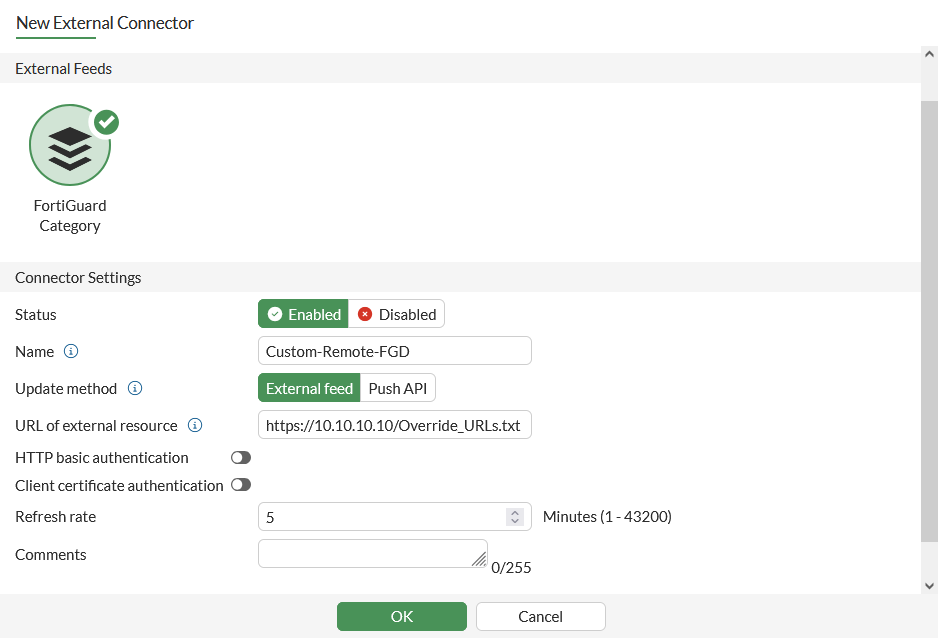Choose Push API update method
Image resolution: width=938 pixels, height=638 pixels.
click(398, 388)
